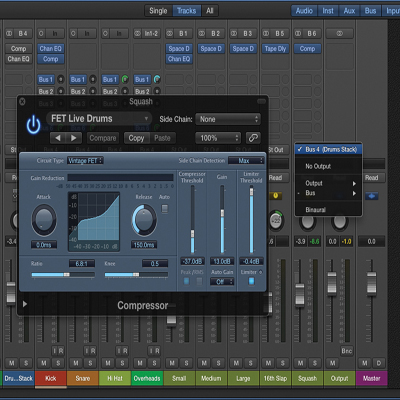Open Read automation mode on Master channel
400x400 pixels.
371,178
